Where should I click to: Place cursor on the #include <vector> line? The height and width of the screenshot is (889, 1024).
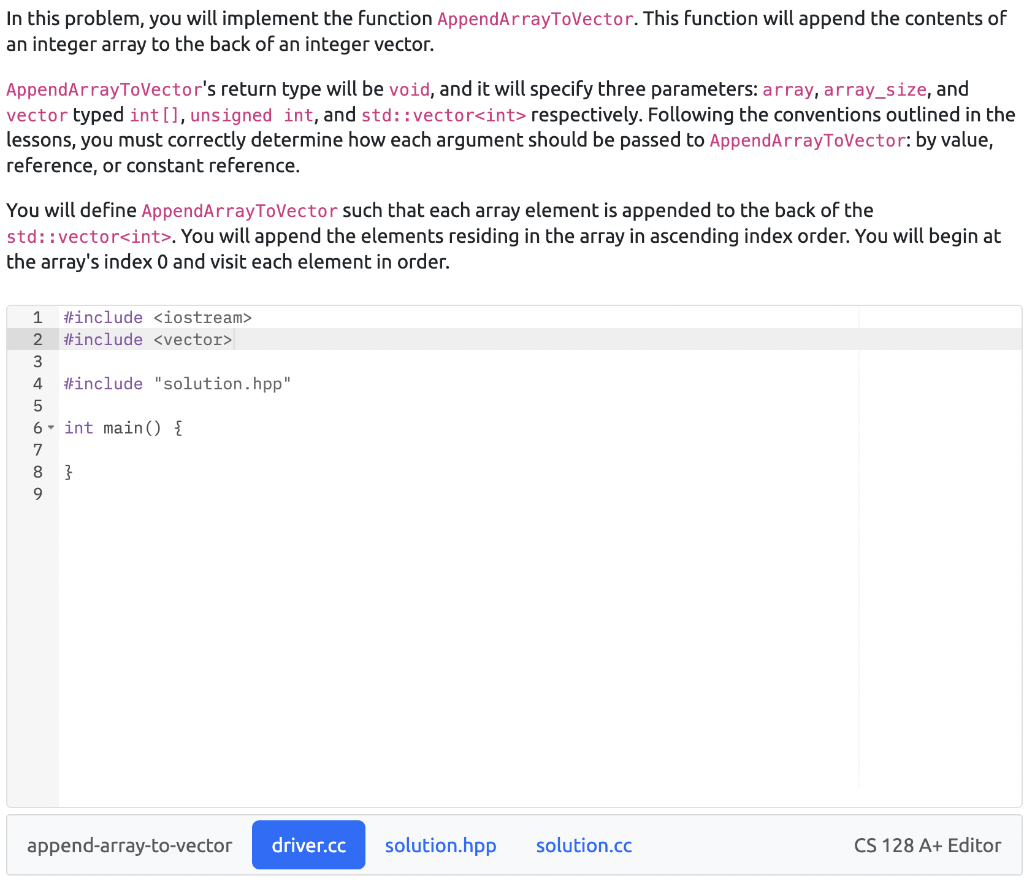click(146, 339)
